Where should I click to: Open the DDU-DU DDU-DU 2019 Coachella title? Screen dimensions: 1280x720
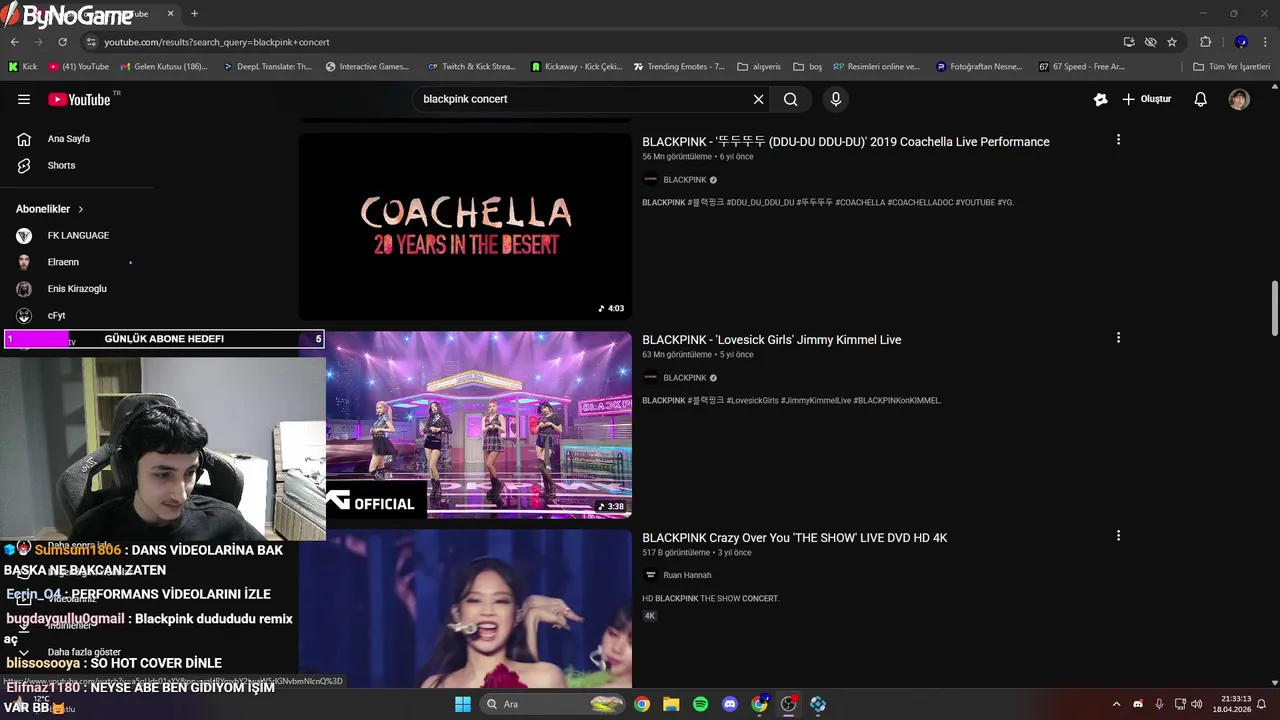(x=846, y=142)
